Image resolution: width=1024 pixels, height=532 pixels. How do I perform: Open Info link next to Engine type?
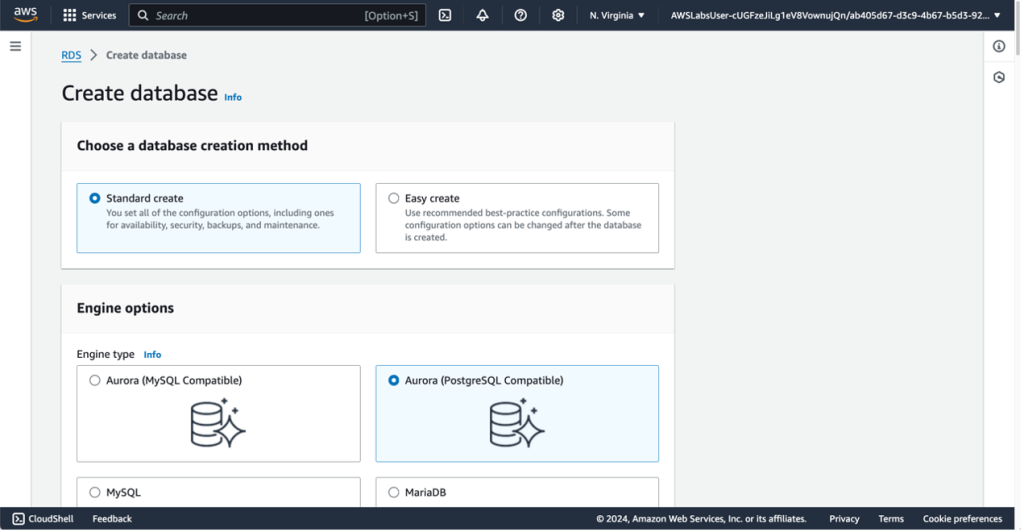152,354
